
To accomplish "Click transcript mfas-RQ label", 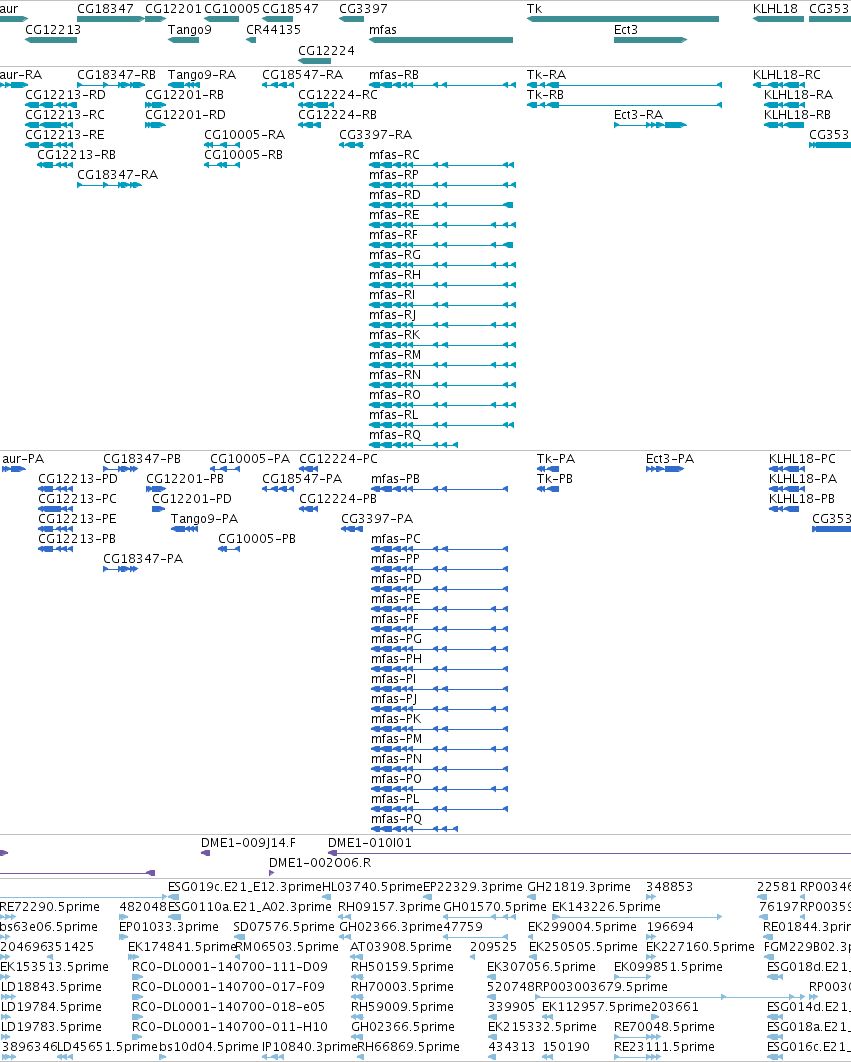I will (395, 435).
